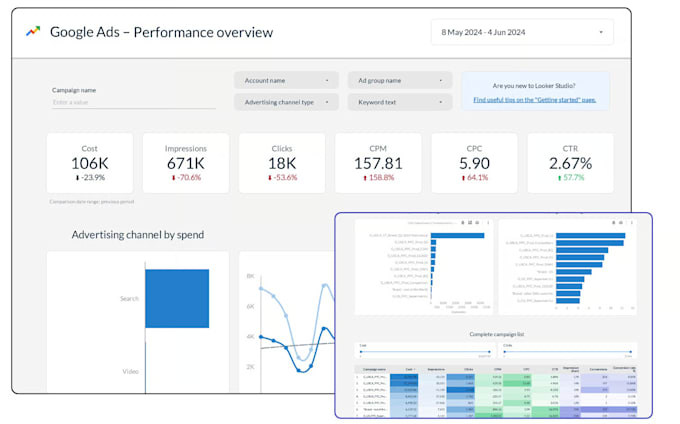Click the red down arrow beside -70.6% on Impressions
Screen dimensions: 680x424
pyautogui.click(x=173, y=178)
